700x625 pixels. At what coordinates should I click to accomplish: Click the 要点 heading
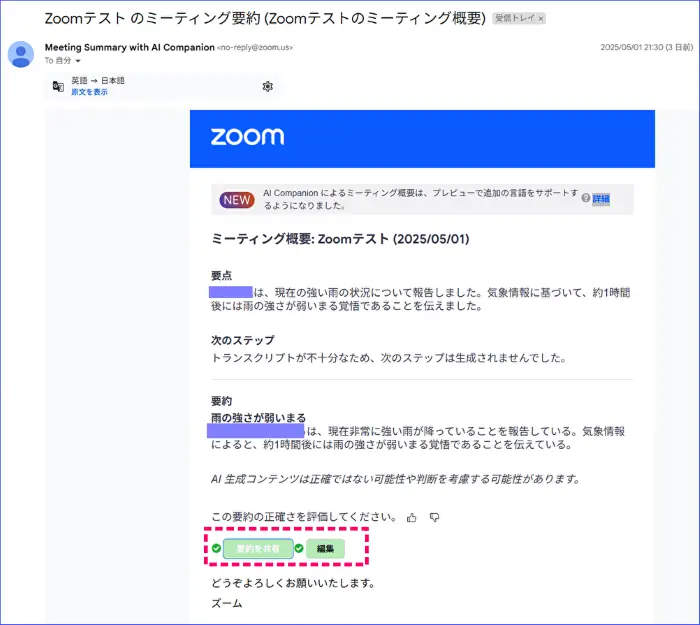coord(221,275)
